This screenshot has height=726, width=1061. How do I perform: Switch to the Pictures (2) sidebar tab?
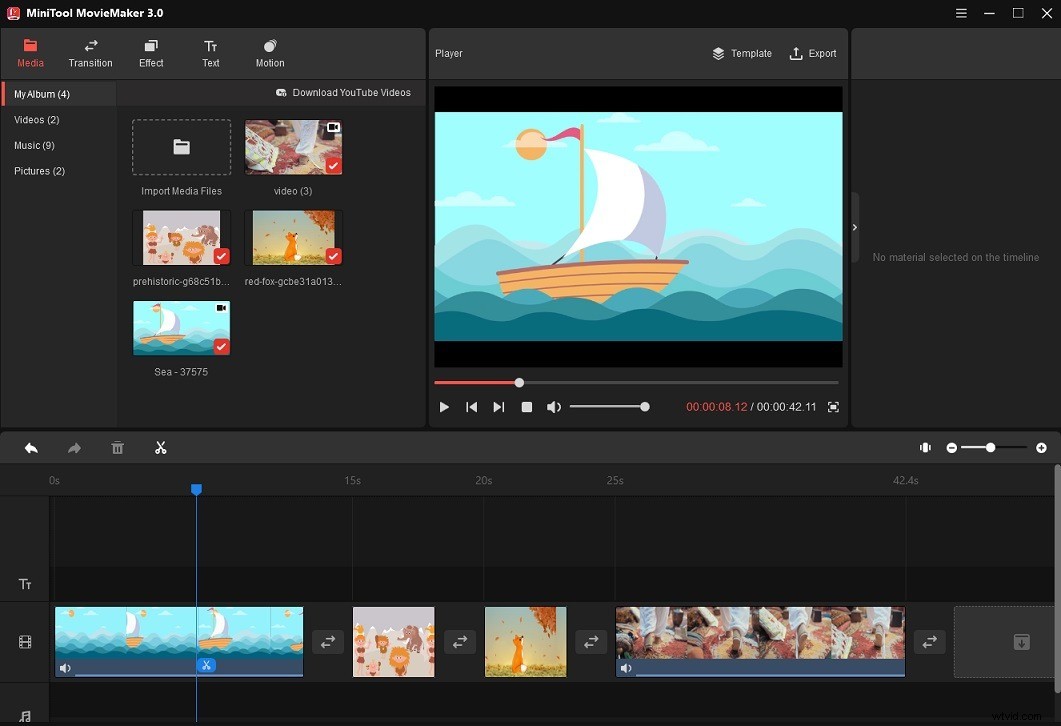click(x=39, y=171)
